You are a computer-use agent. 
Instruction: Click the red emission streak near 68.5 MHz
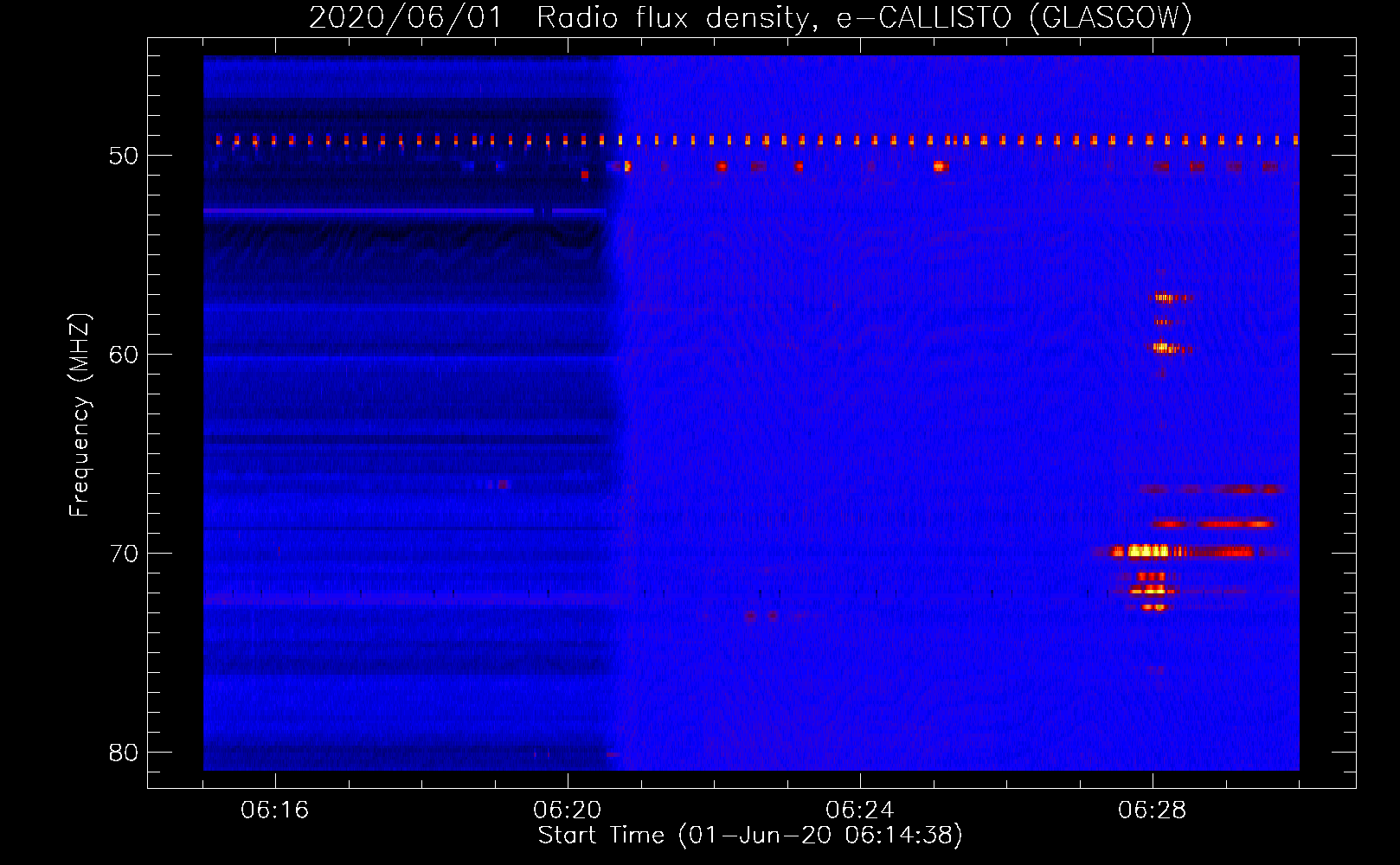[x=1211, y=523]
